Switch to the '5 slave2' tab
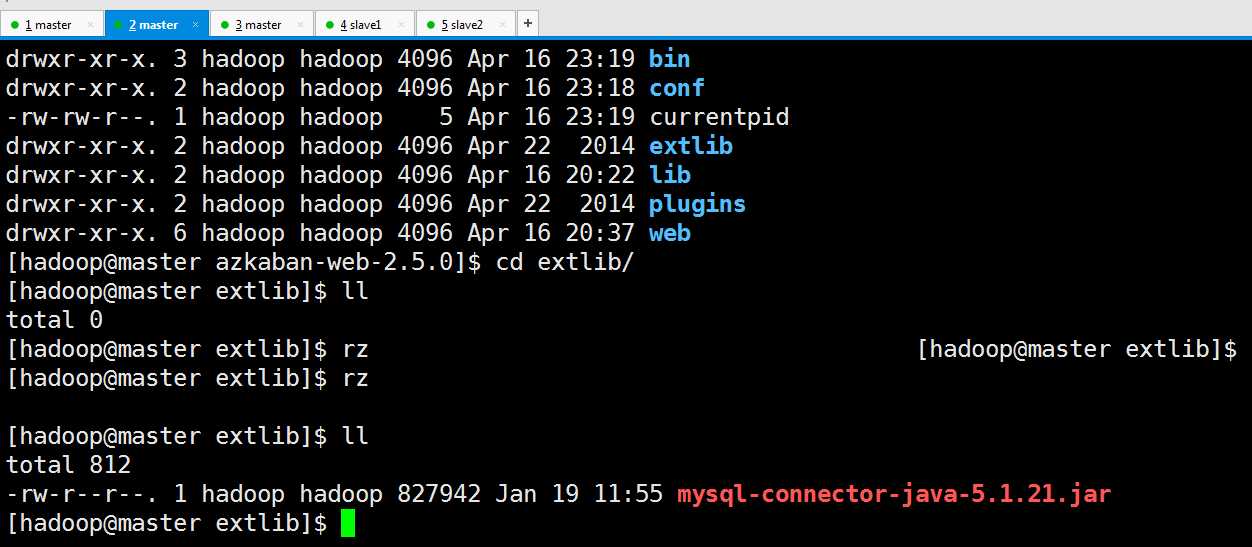The image size is (1252, 547). point(465,24)
